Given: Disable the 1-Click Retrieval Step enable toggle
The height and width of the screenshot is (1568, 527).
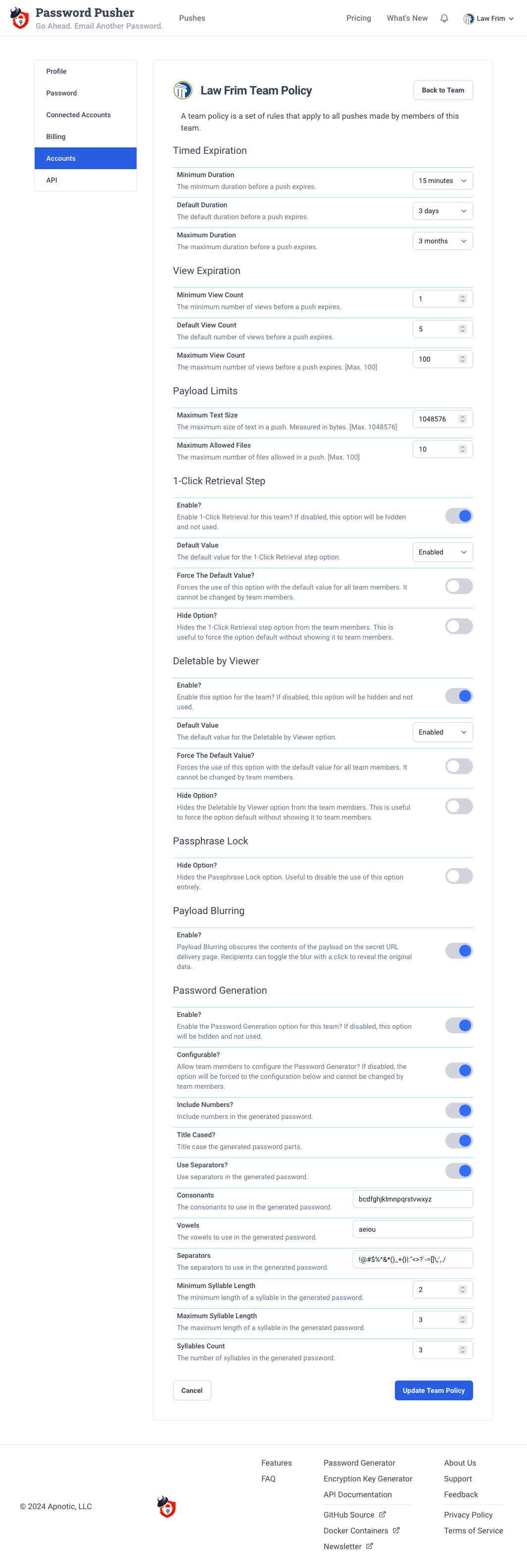Looking at the screenshot, I should (459, 516).
